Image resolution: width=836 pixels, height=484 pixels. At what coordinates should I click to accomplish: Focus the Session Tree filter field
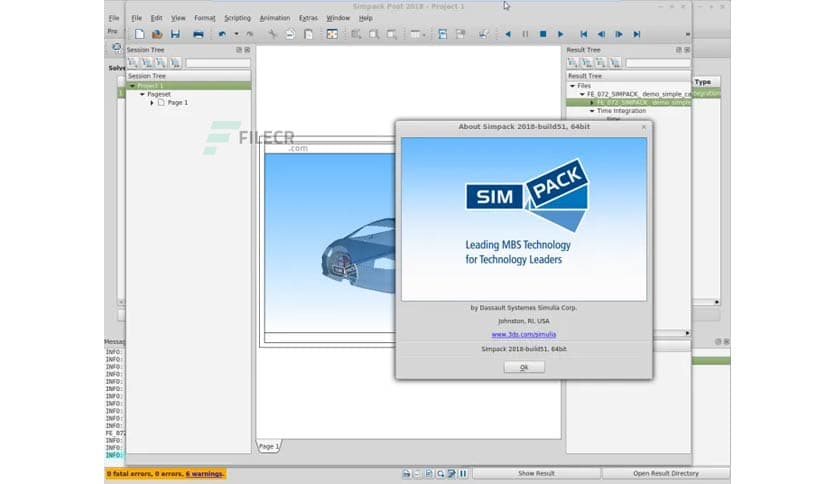218,63
